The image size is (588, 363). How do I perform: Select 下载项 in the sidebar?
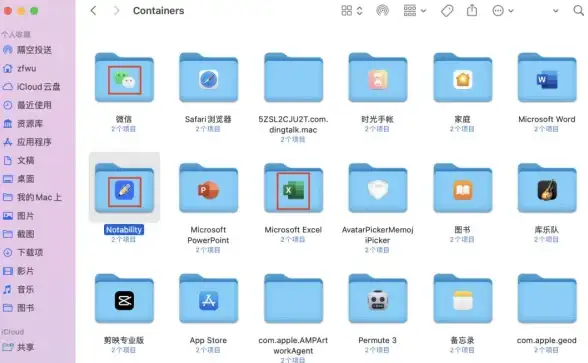click(x=23, y=252)
